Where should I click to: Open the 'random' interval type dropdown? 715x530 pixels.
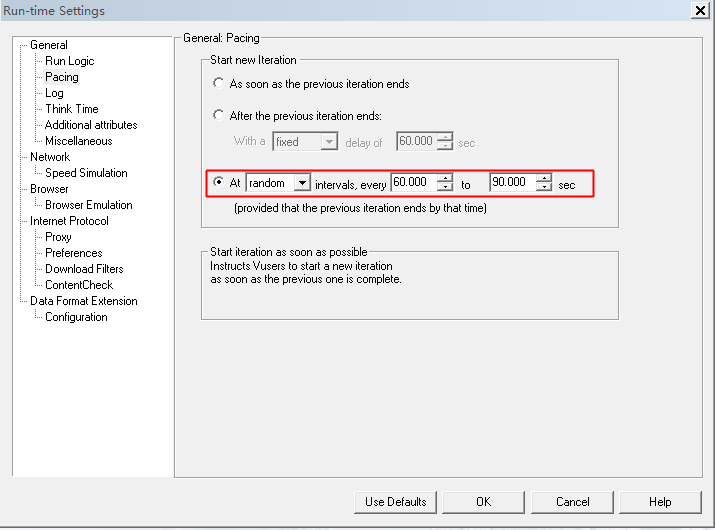coord(302,183)
